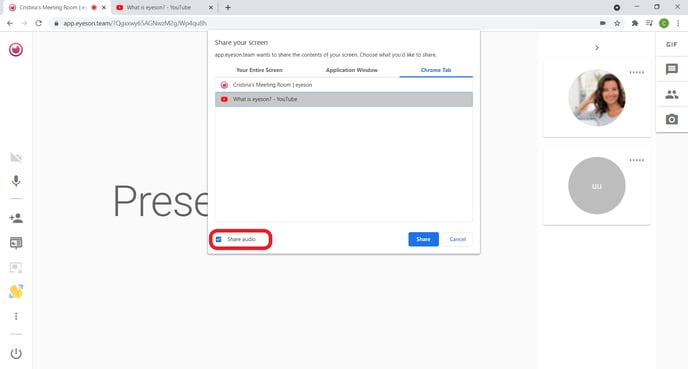Image resolution: width=688 pixels, height=369 pixels.
Task: Go forward in browser history
Action: coord(24,23)
